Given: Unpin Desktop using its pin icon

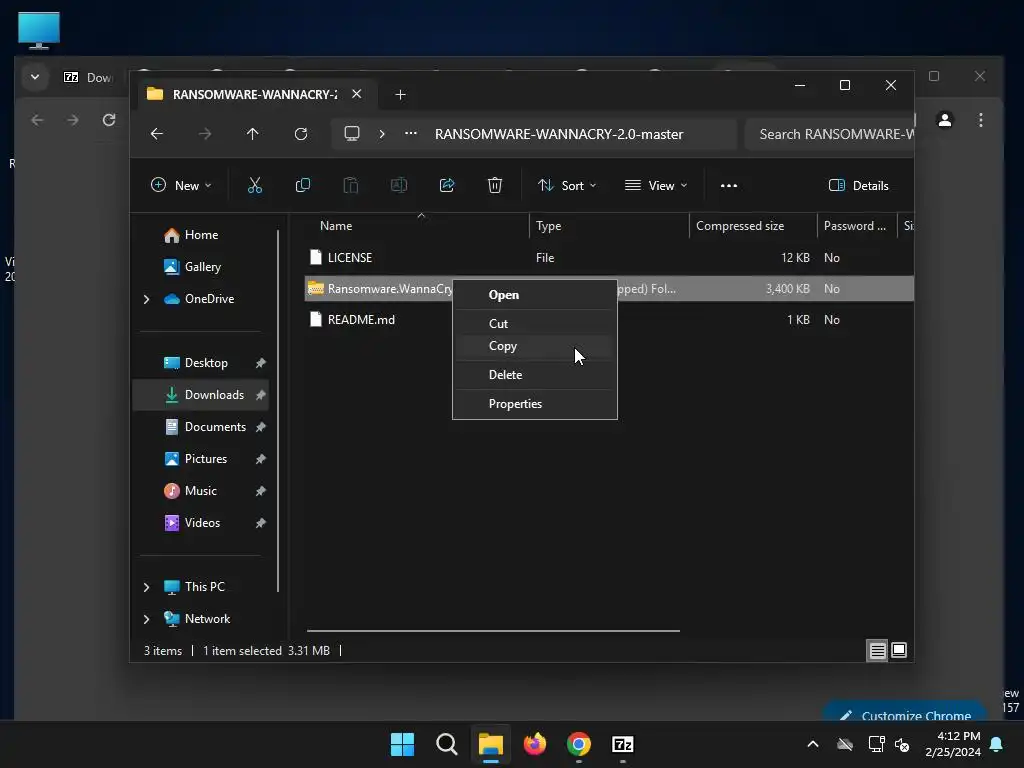Looking at the screenshot, I should coord(261,363).
